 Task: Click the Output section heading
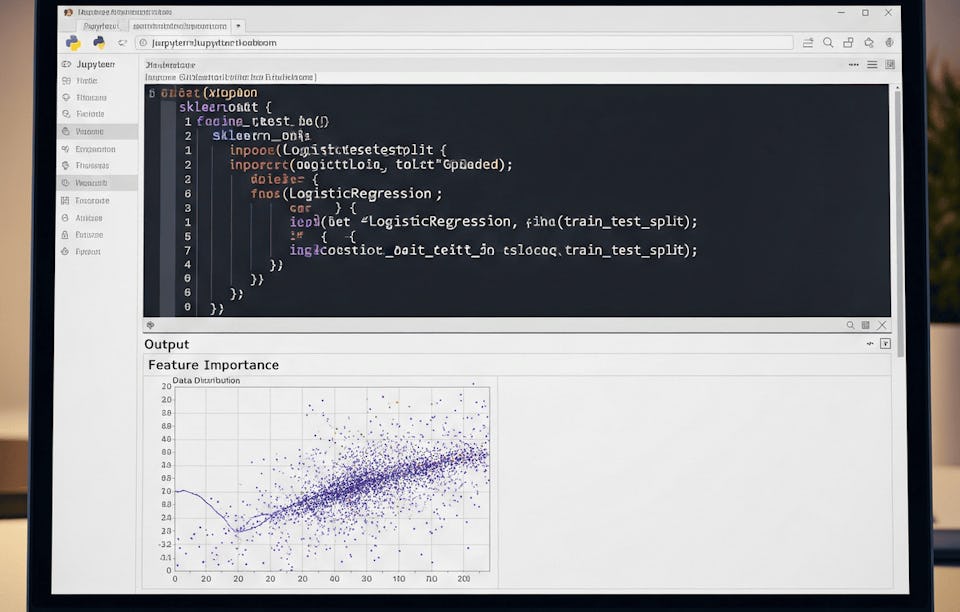point(167,345)
